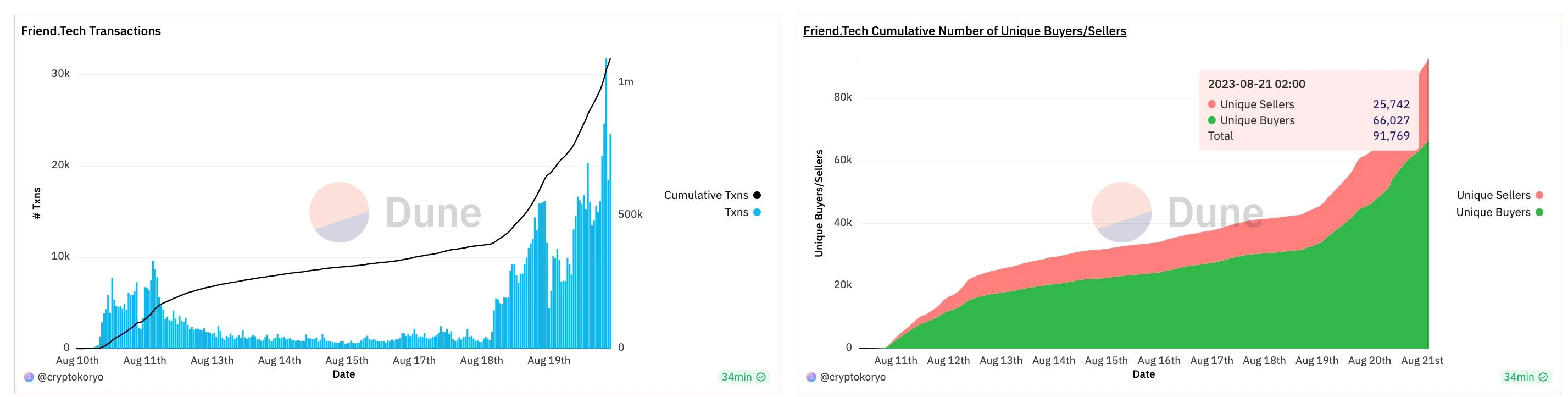This screenshot has height=397, width=1568.
Task: Click the tooltip timestamp 2023-08-21 02:00
Action: [x=1256, y=84]
